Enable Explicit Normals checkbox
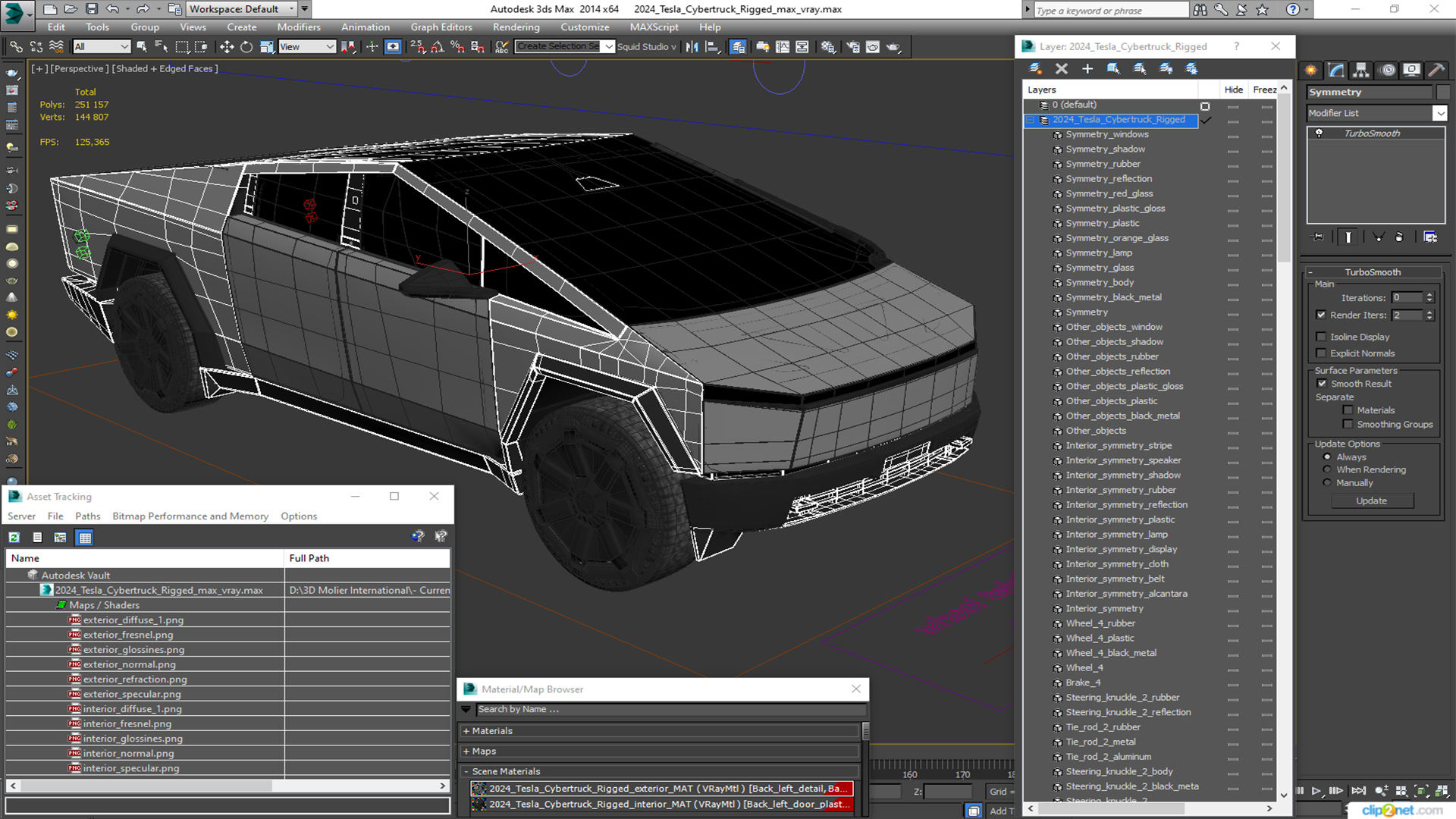This screenshot has height=819, width=1456. [x=1321, y=353]
